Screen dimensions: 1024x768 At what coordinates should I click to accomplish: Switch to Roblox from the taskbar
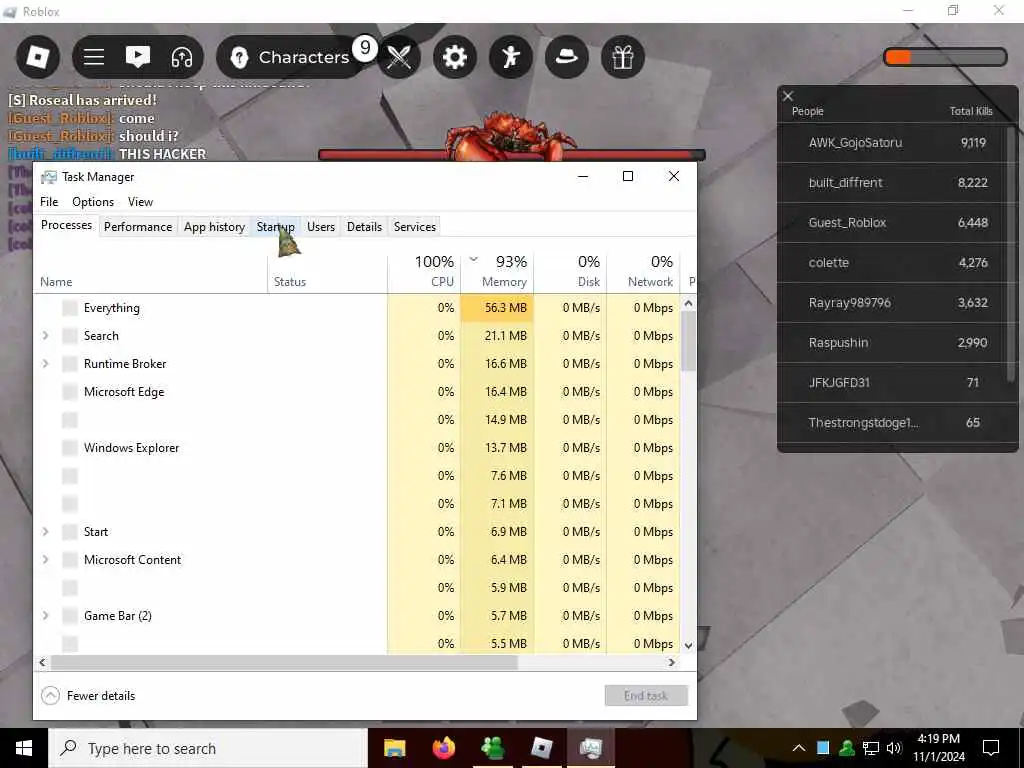pyautogui.click(x=542, y=748)
